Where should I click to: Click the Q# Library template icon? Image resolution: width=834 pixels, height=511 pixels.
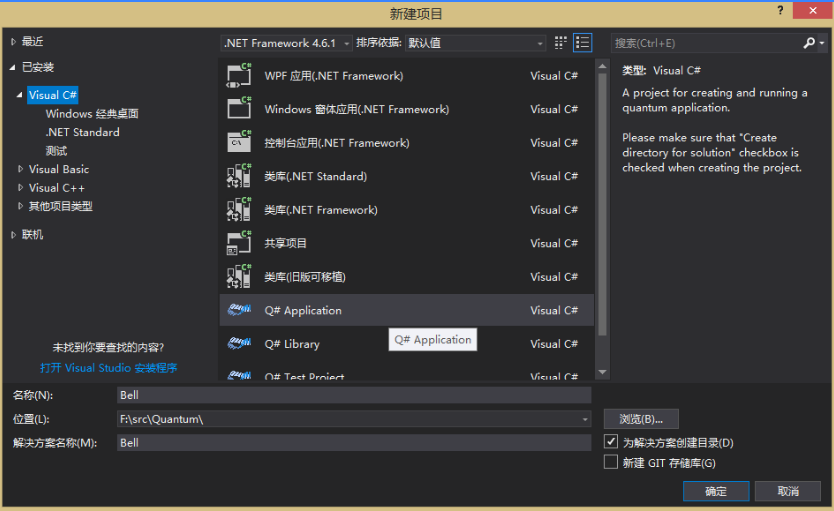(239, 344)
